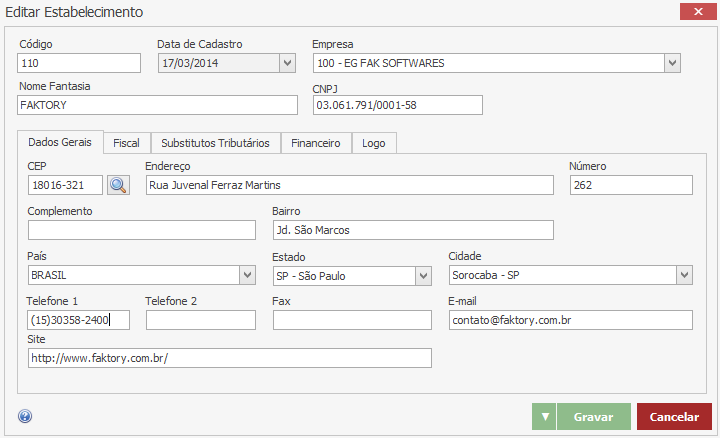Close the Editar Estabelecimento window

(x=694, y=12)
